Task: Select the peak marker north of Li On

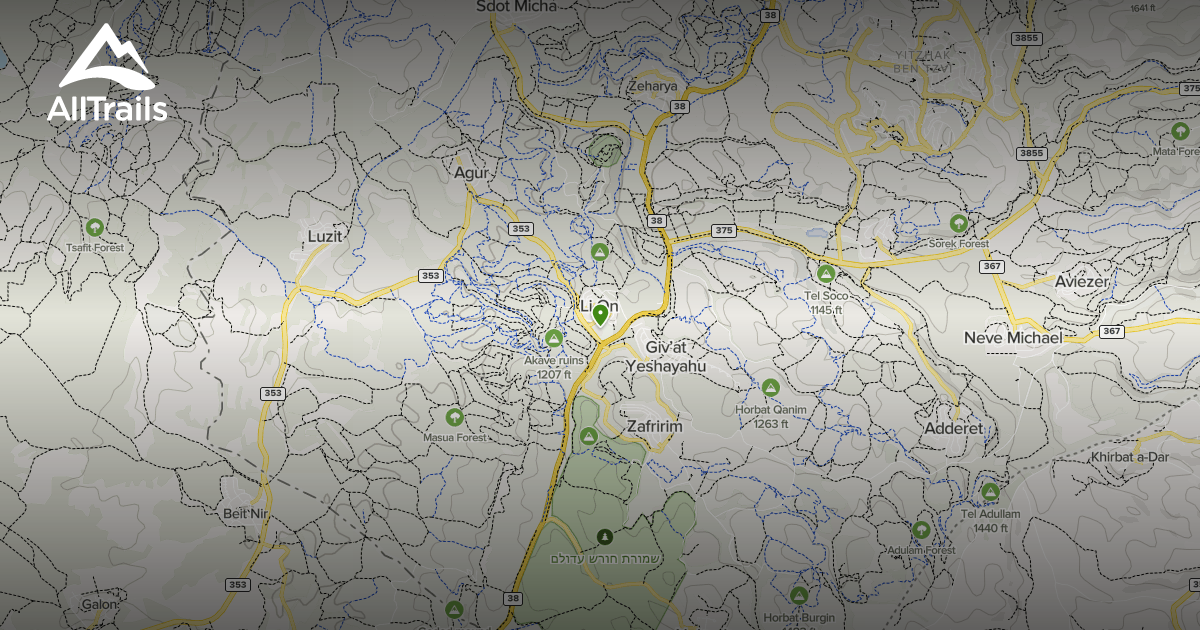Action: click(x=600, y=251)
